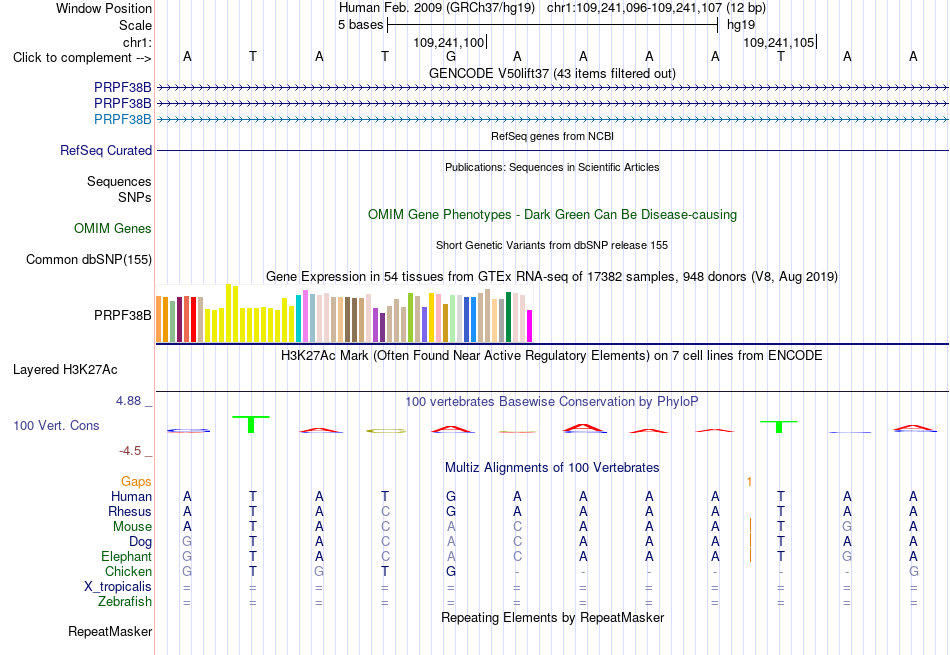Click '100 vertebrates Basewise Conservation by PhyloP' title

[552, 402]
